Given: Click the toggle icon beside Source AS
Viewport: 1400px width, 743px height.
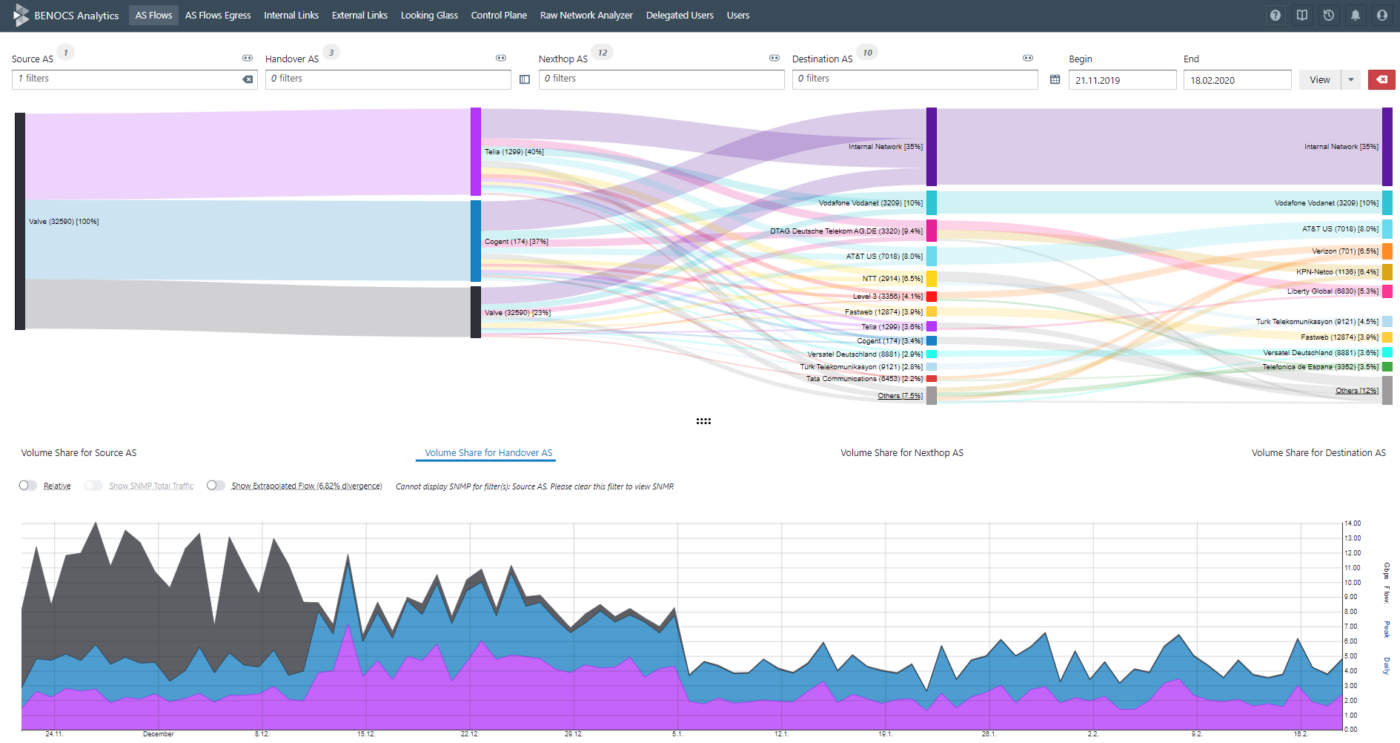Looking at the screenshot, I should [247, 58].
